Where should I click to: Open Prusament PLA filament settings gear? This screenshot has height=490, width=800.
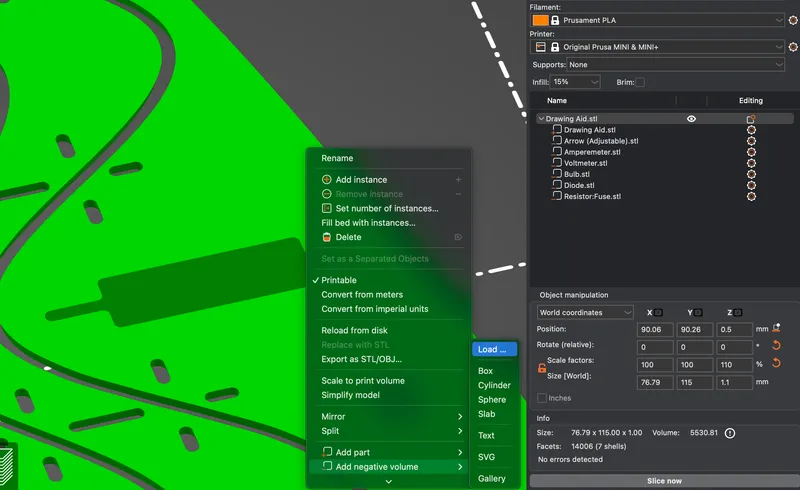(x=793, y=20)
